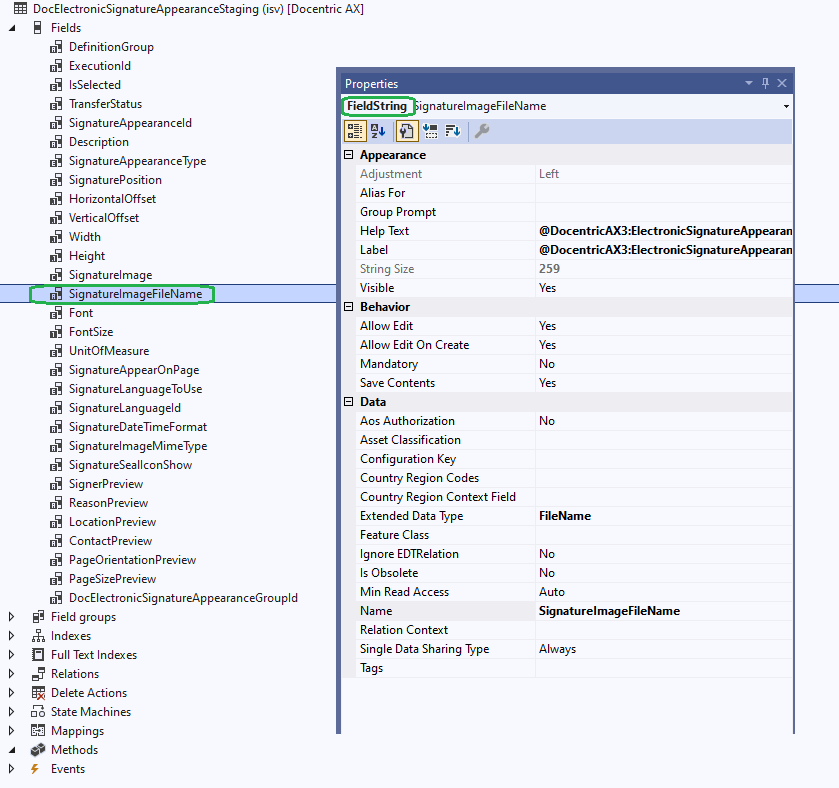Click the Delete Actions node icon
The height and width of the screenshot is (788, 839).
click(38, 693)
